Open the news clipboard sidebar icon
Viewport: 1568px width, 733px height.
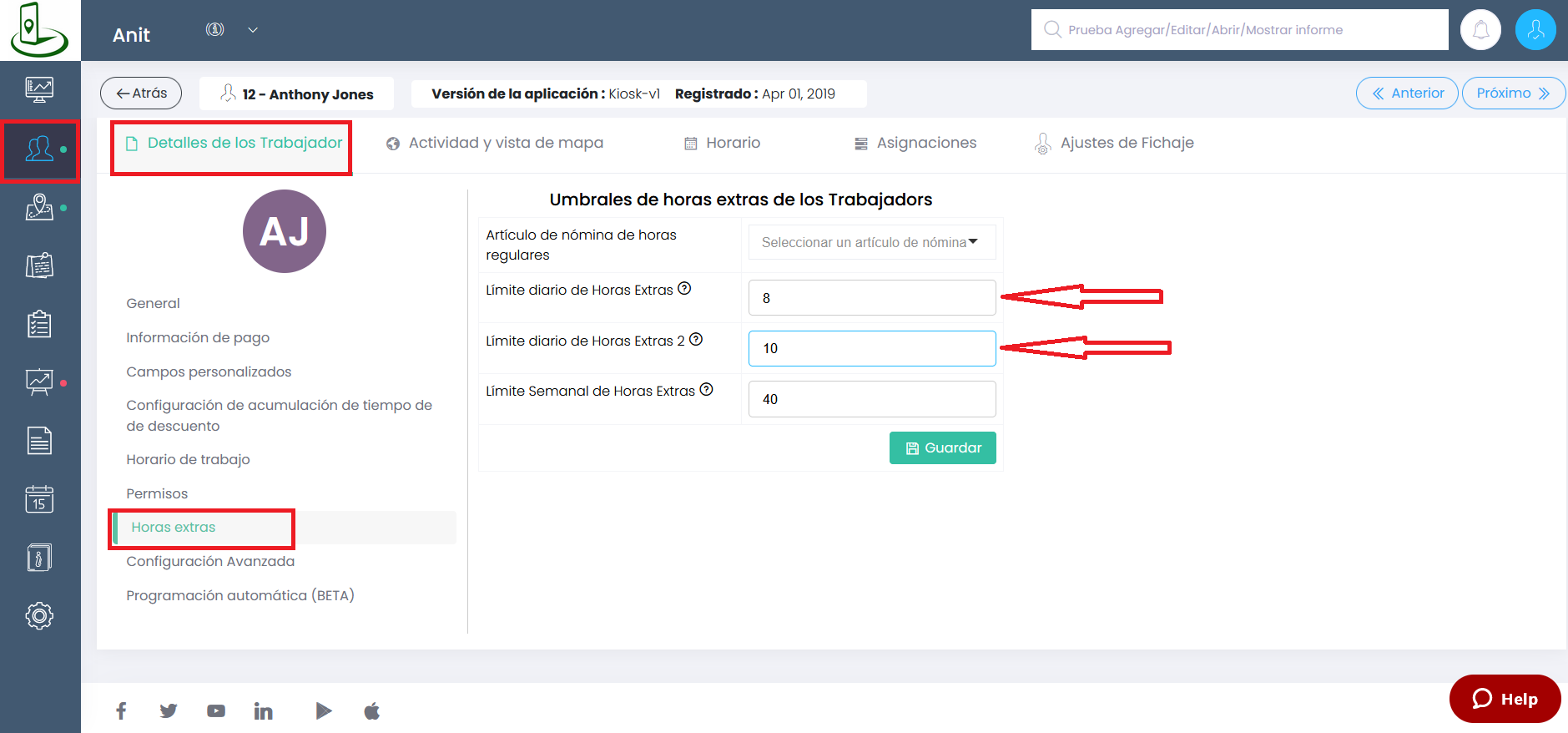coord(39,265)
